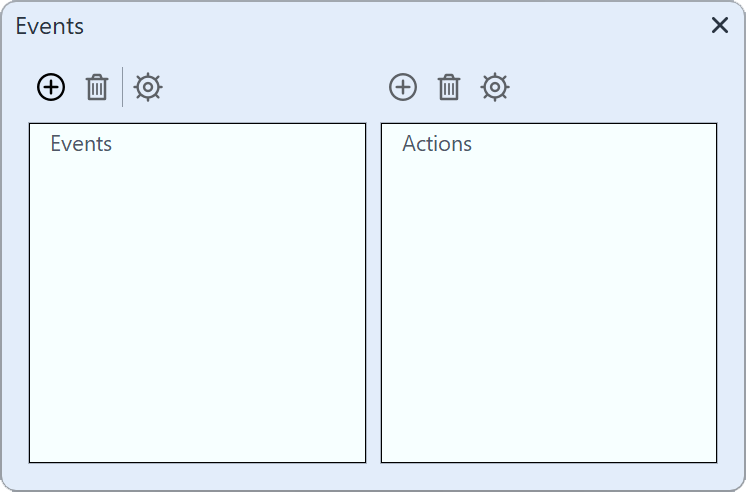
Task: Close the Events dialog window
Action: tap(720, 26)
